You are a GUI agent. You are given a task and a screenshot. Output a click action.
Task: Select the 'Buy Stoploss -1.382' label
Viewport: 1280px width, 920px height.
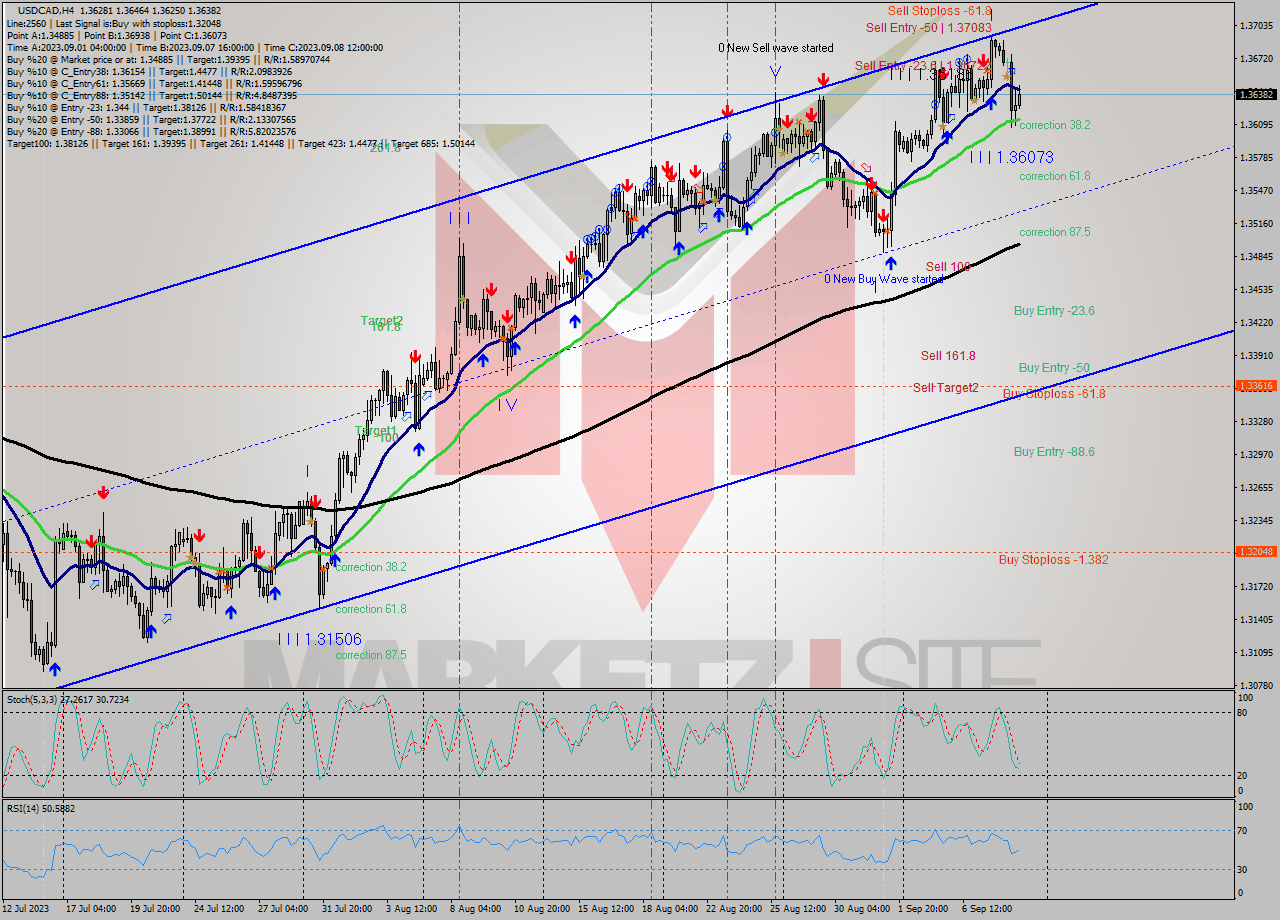point(1054,560)
